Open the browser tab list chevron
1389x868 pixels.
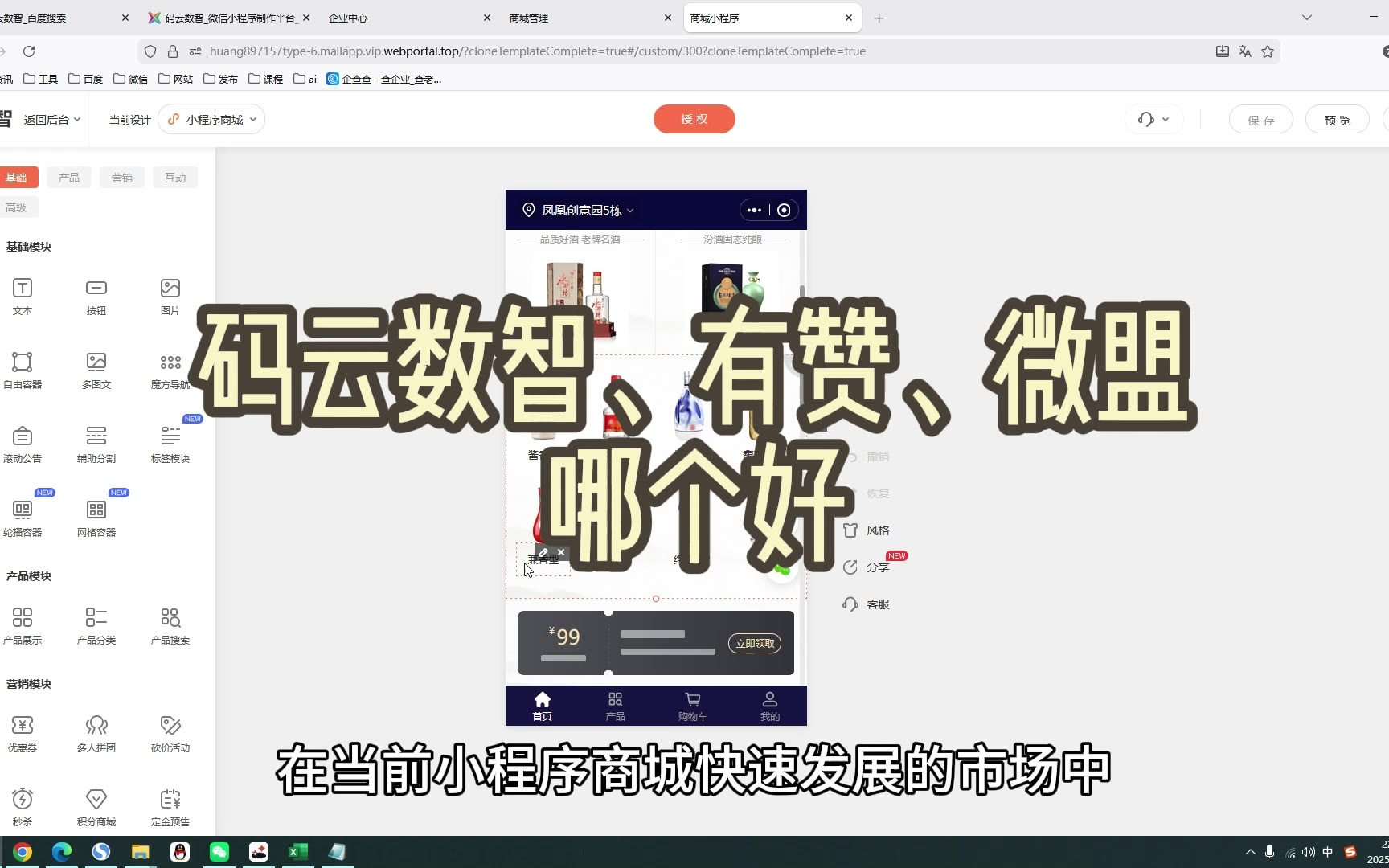pos(1307,18)
